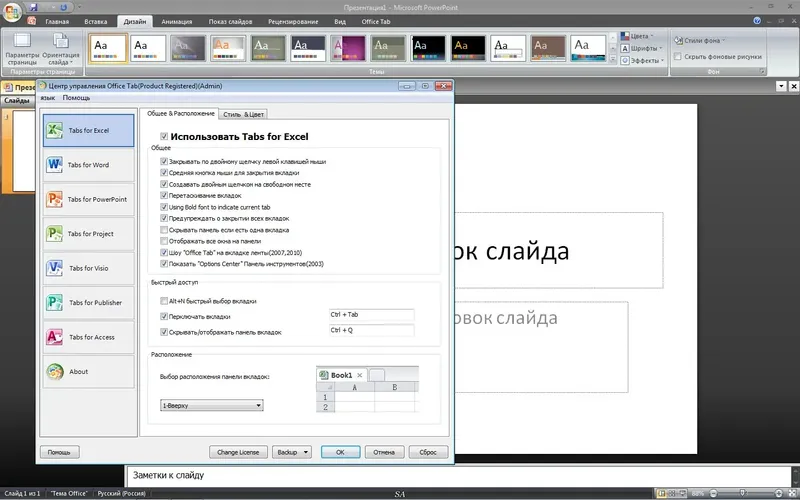Select the Tabs for Excel sidebar icon
800x500 pixels.
click(54, 131)
